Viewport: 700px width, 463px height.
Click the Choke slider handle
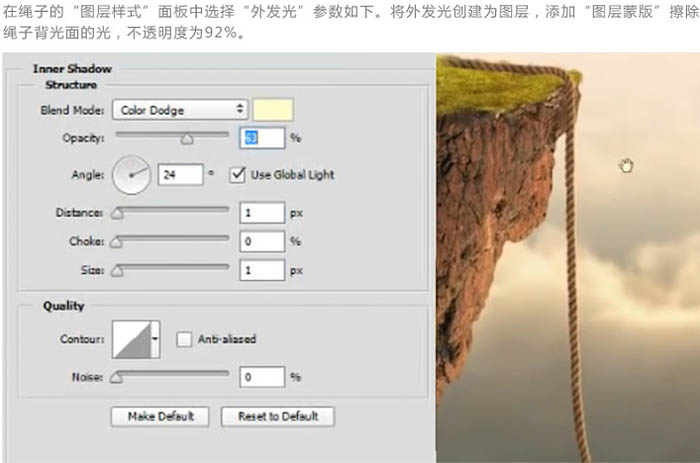(117, 242)
